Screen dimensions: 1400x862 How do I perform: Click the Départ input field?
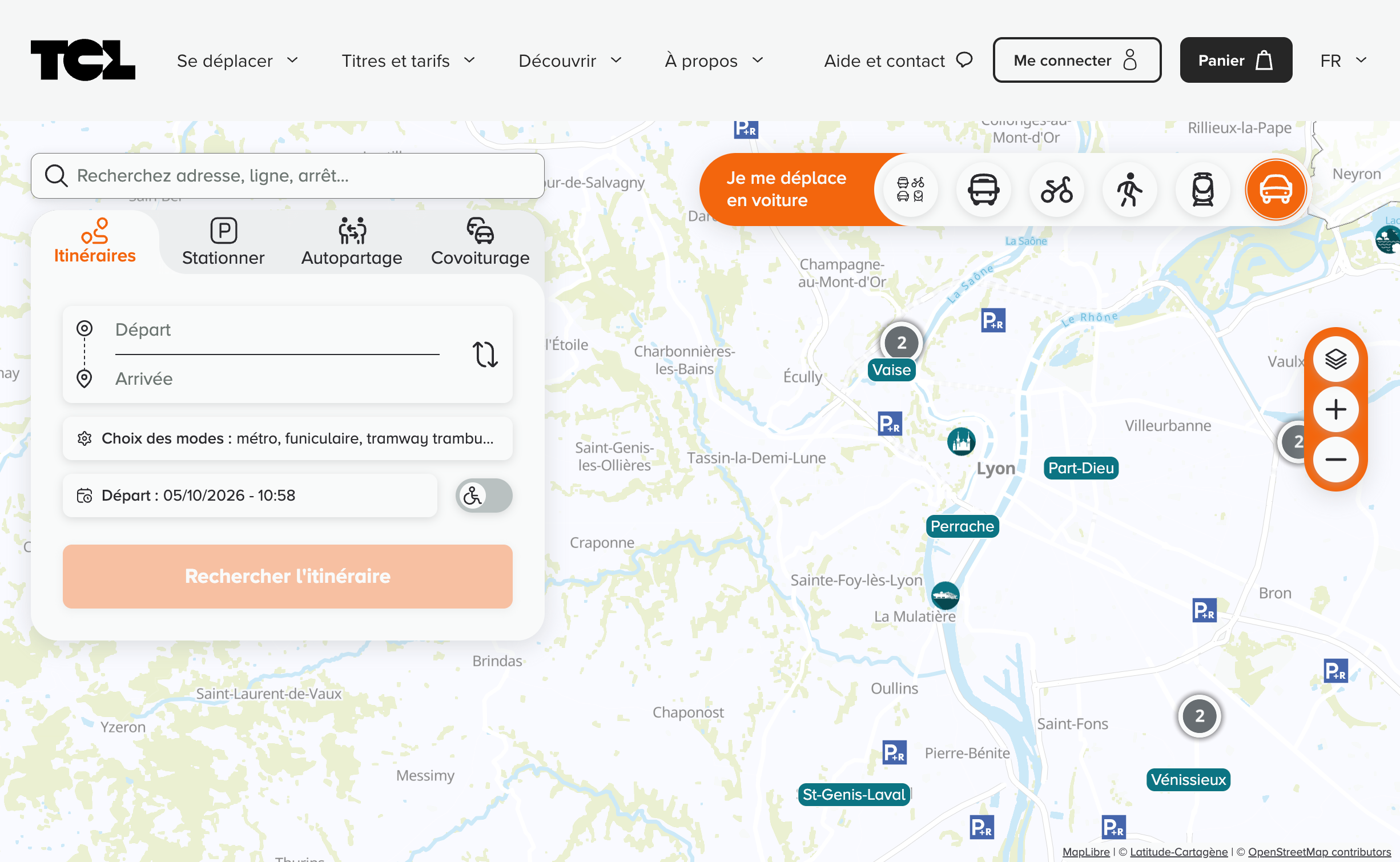click(277, 330)
